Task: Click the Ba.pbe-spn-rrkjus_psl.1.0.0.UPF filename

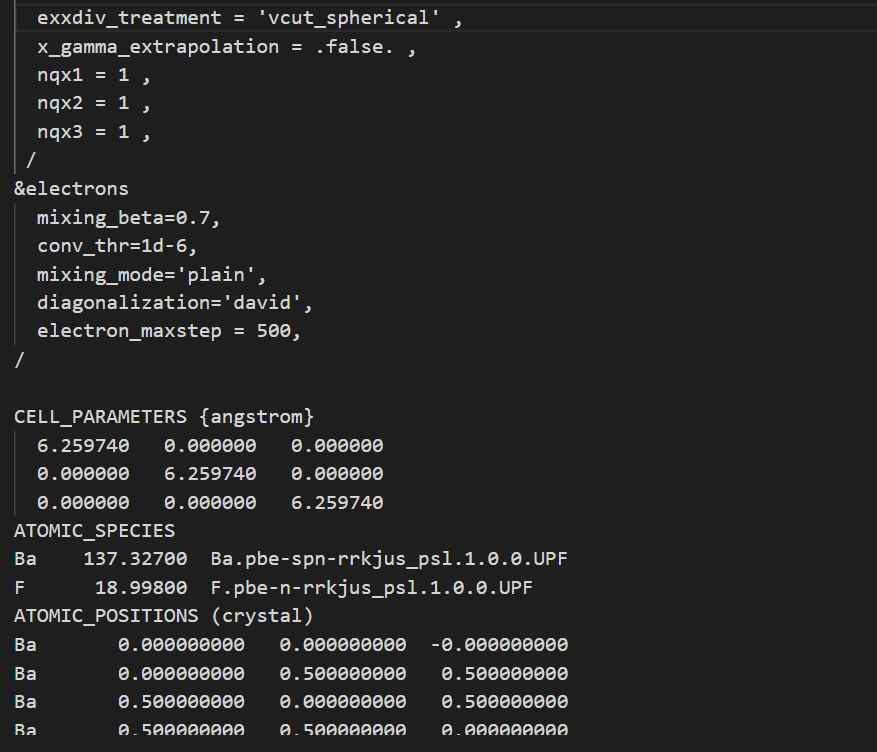Action: coord(389,558)
